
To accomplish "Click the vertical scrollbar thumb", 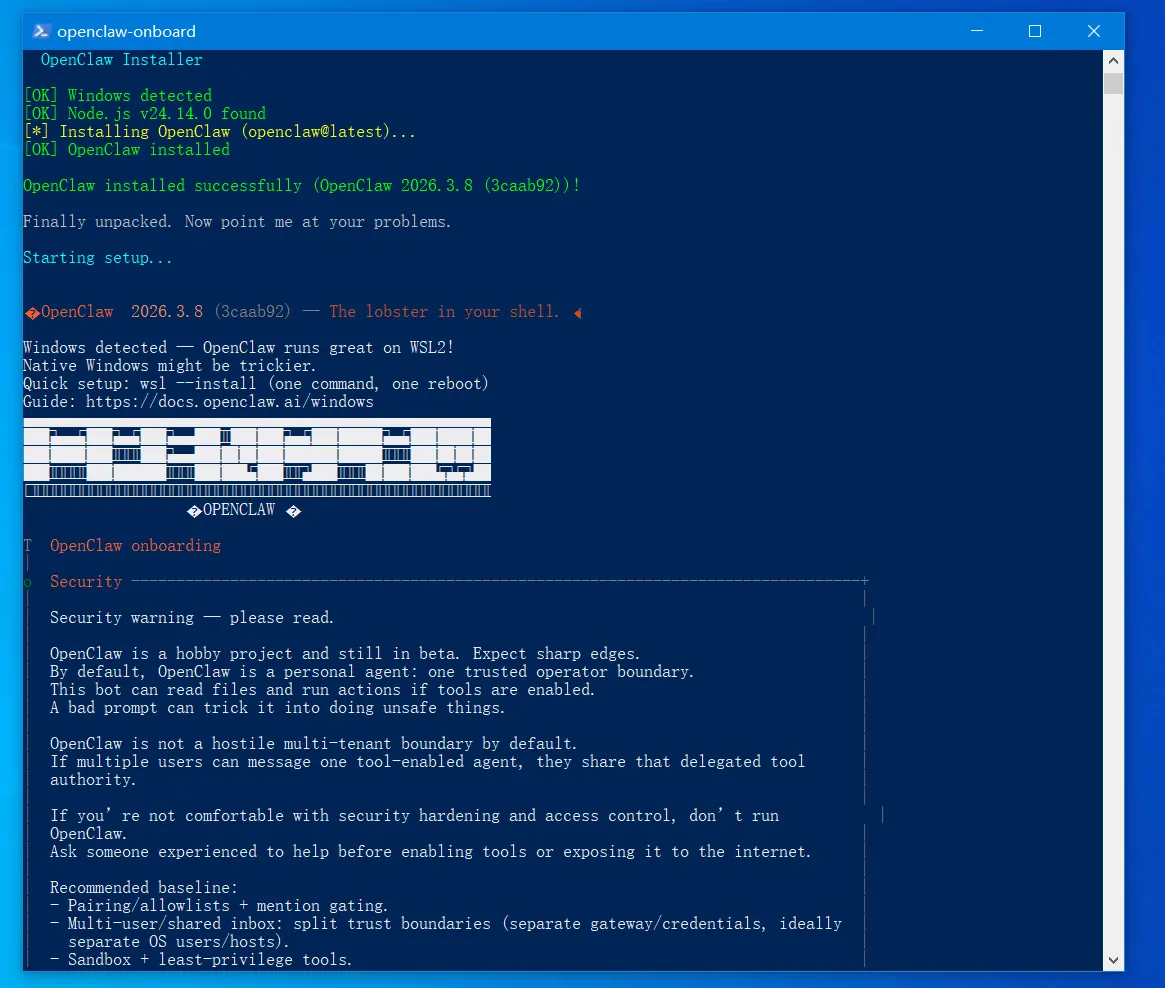I will [x=1113, y=82].
